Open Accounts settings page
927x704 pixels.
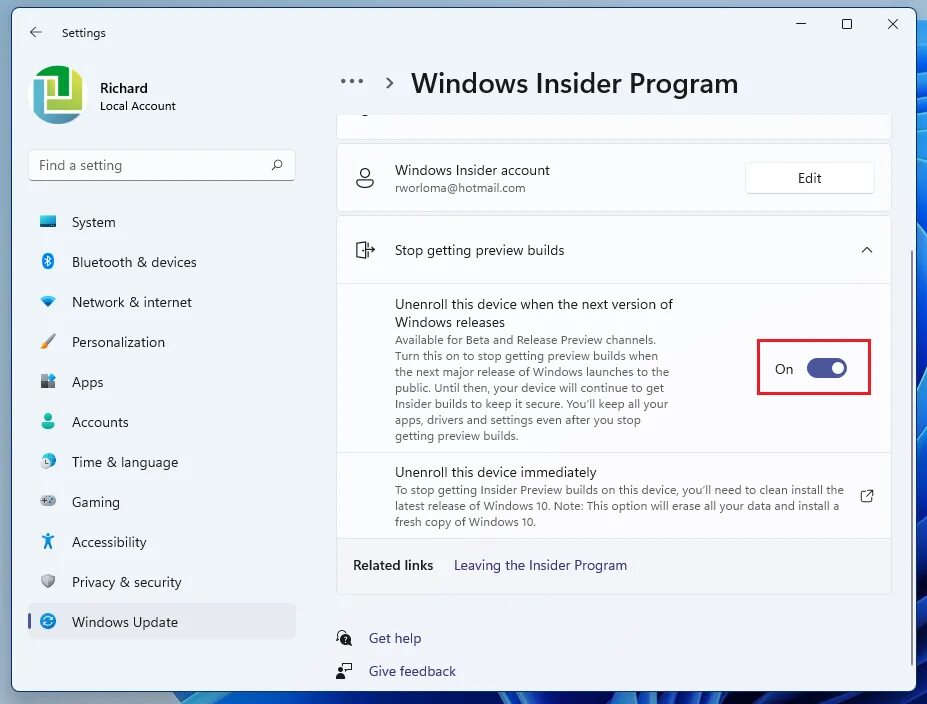[98, 422]
